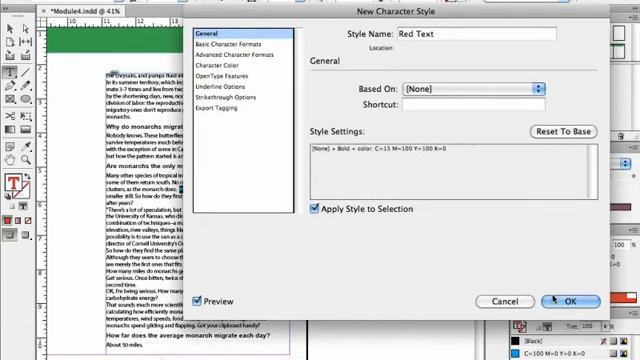Open Advanced Character Formats category
The height and width of the screenshot is (360, 640).
tap(234, 55)
